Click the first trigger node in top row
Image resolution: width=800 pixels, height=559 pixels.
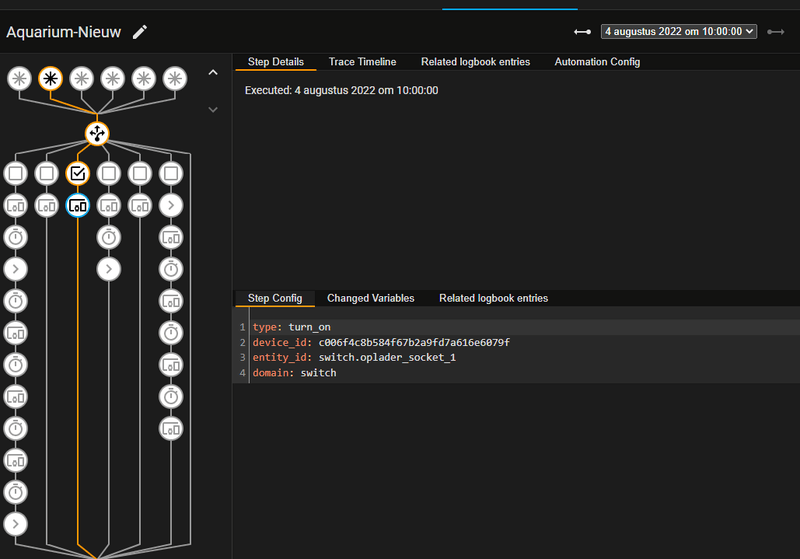click(x=19, y=78)
